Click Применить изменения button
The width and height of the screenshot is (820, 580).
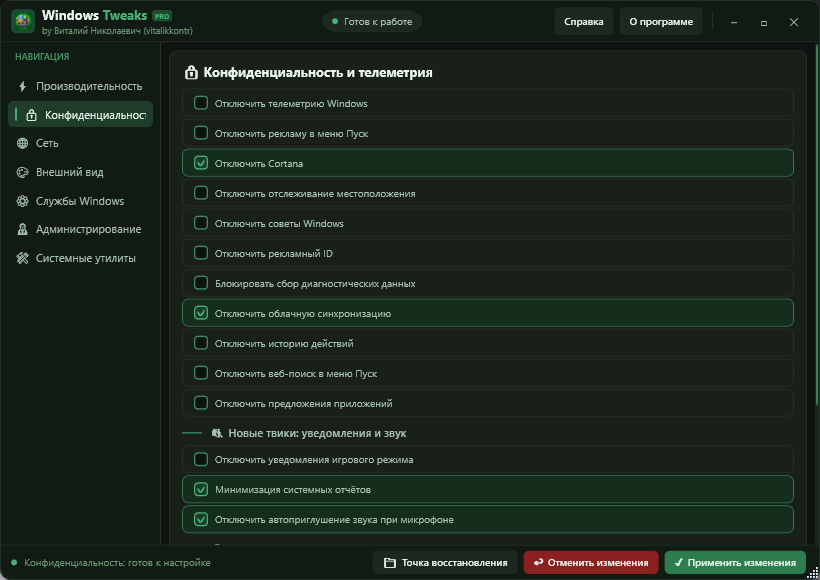(735, 563)
